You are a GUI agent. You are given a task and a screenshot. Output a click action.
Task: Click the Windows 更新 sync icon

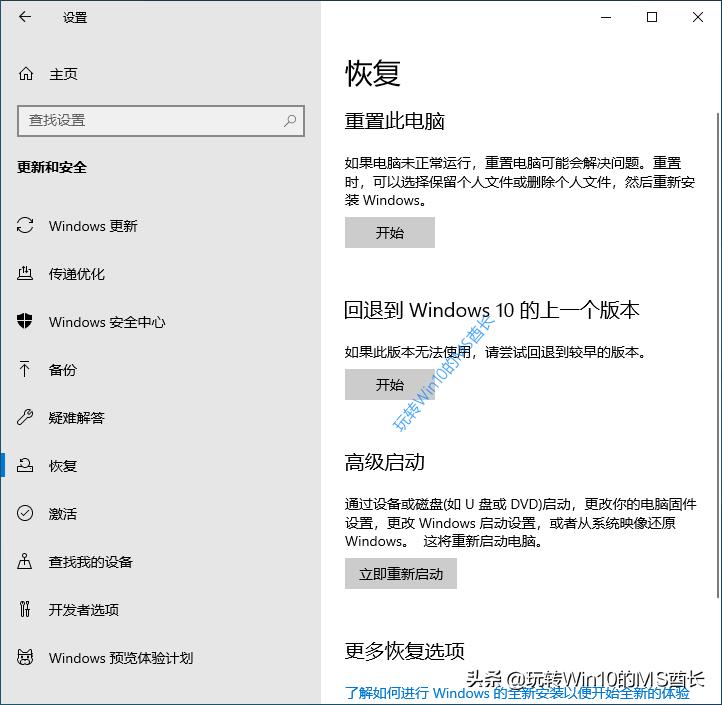25,226
